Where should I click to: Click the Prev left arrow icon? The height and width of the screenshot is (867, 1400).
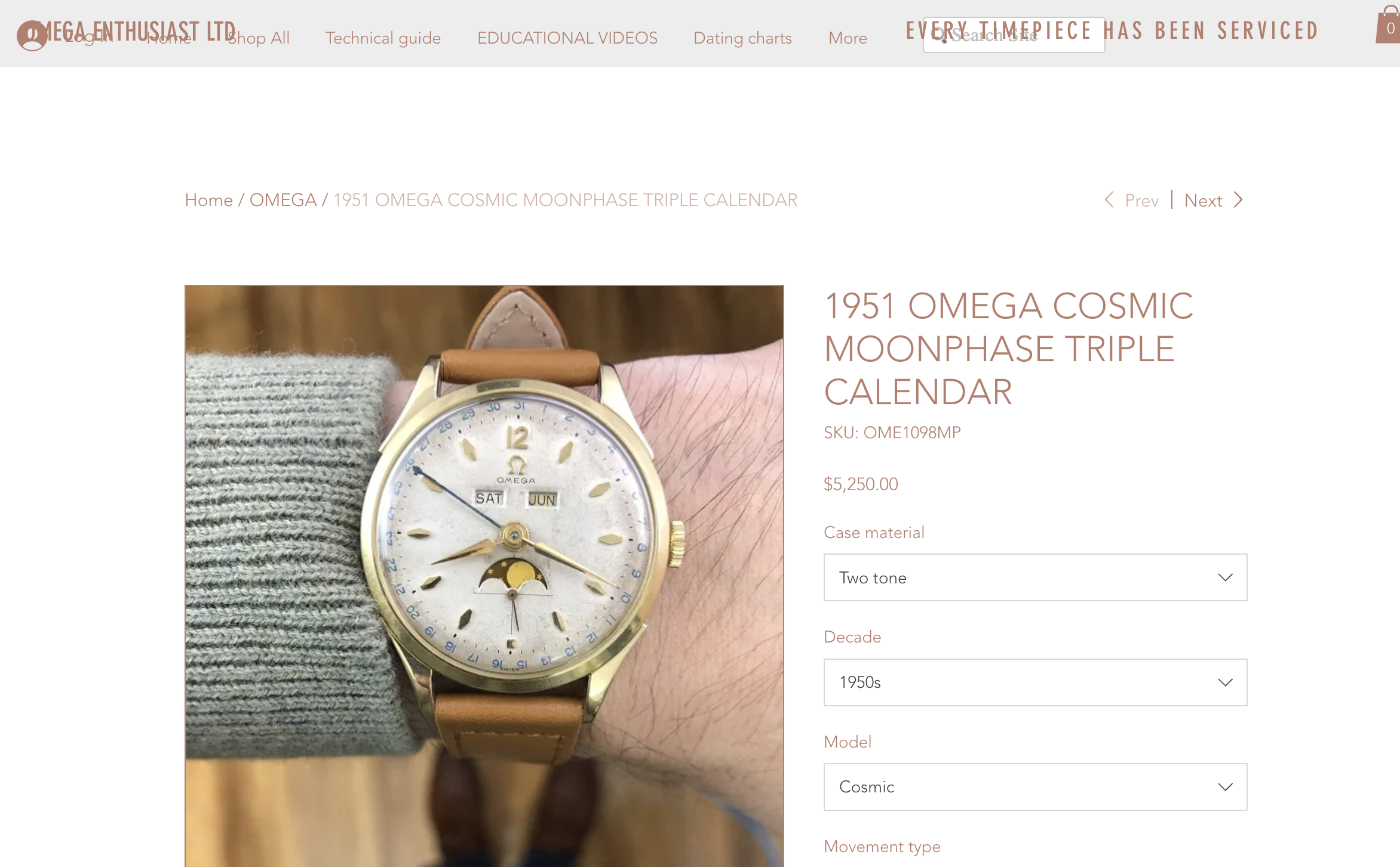pos(1109,200)
